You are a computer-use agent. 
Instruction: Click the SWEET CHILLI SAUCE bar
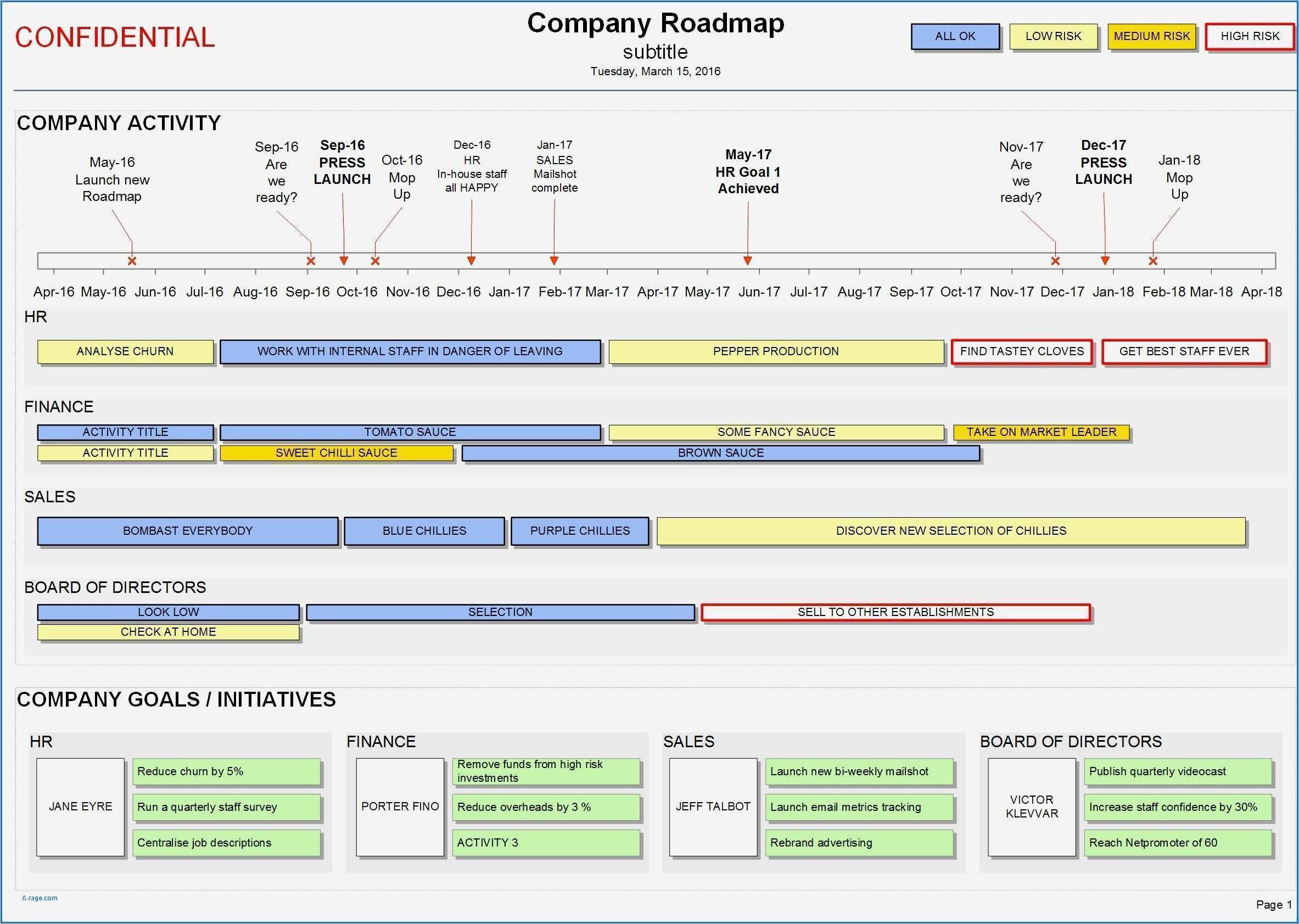pos(336,453)
